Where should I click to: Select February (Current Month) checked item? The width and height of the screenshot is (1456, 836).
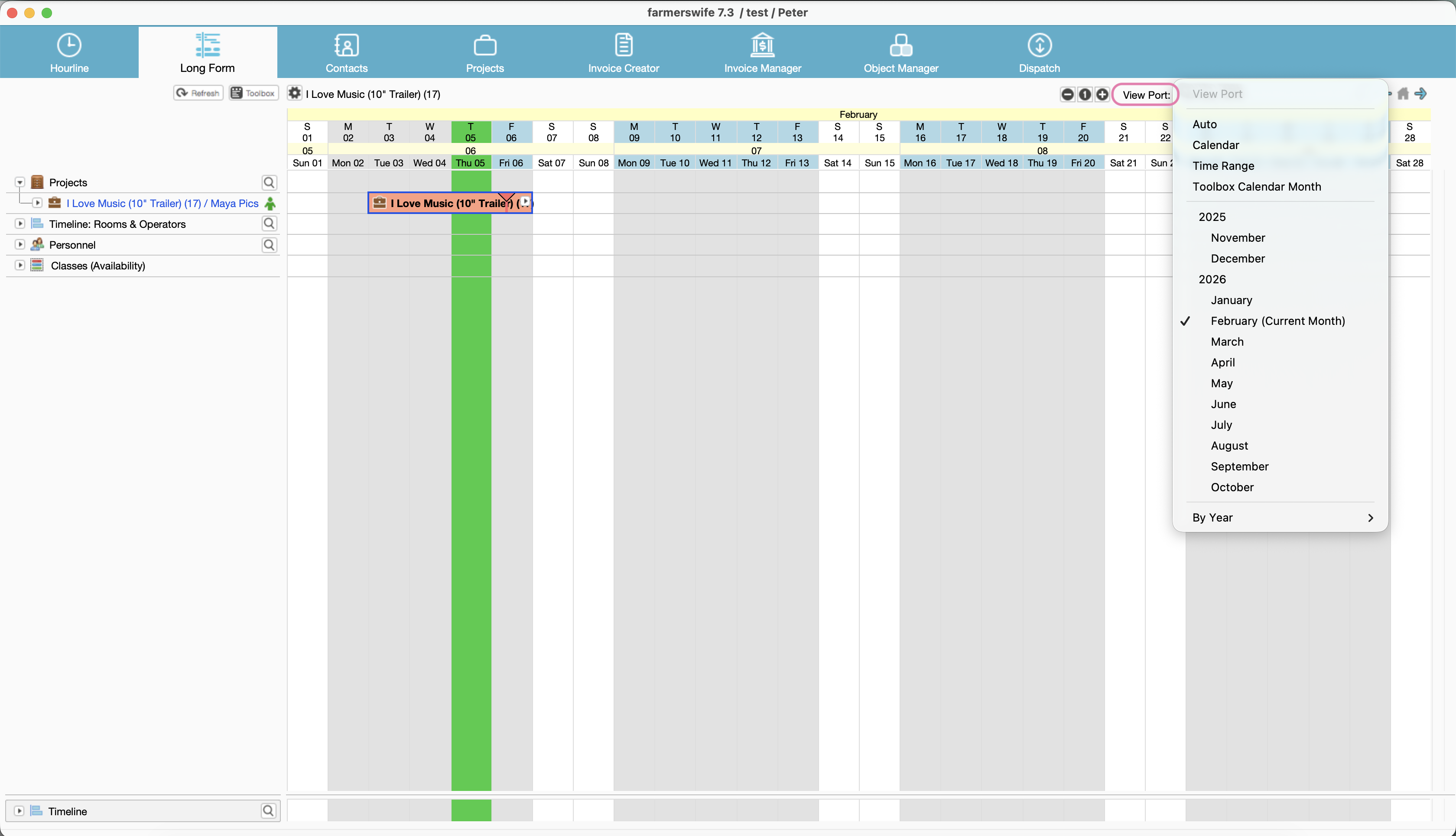click(x=1277, y=321)
